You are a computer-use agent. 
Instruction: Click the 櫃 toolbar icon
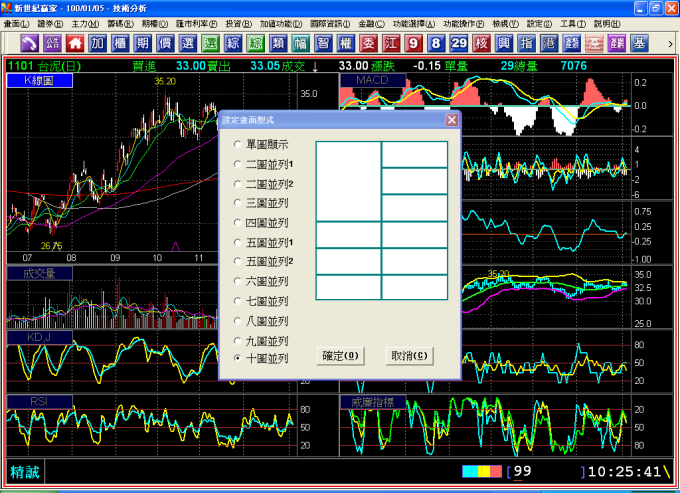point(120,43)
